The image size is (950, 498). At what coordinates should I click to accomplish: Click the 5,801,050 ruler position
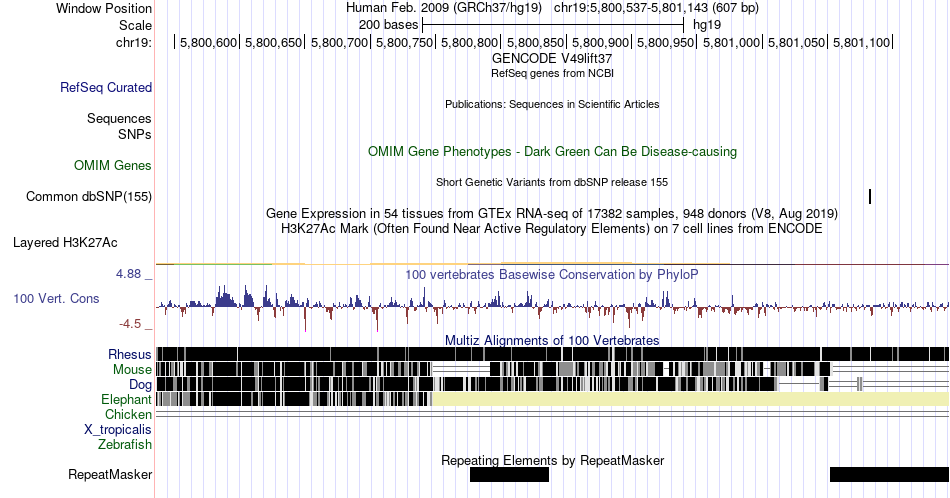[796, 42]
